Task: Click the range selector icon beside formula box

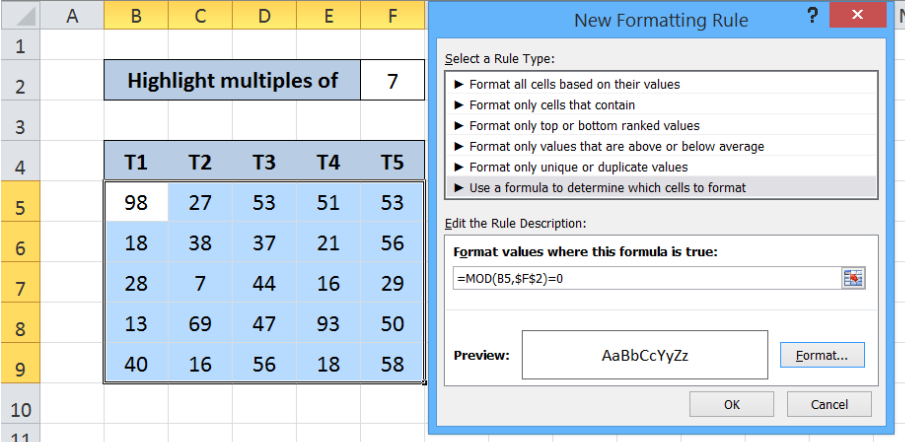Action: point(852,279)
